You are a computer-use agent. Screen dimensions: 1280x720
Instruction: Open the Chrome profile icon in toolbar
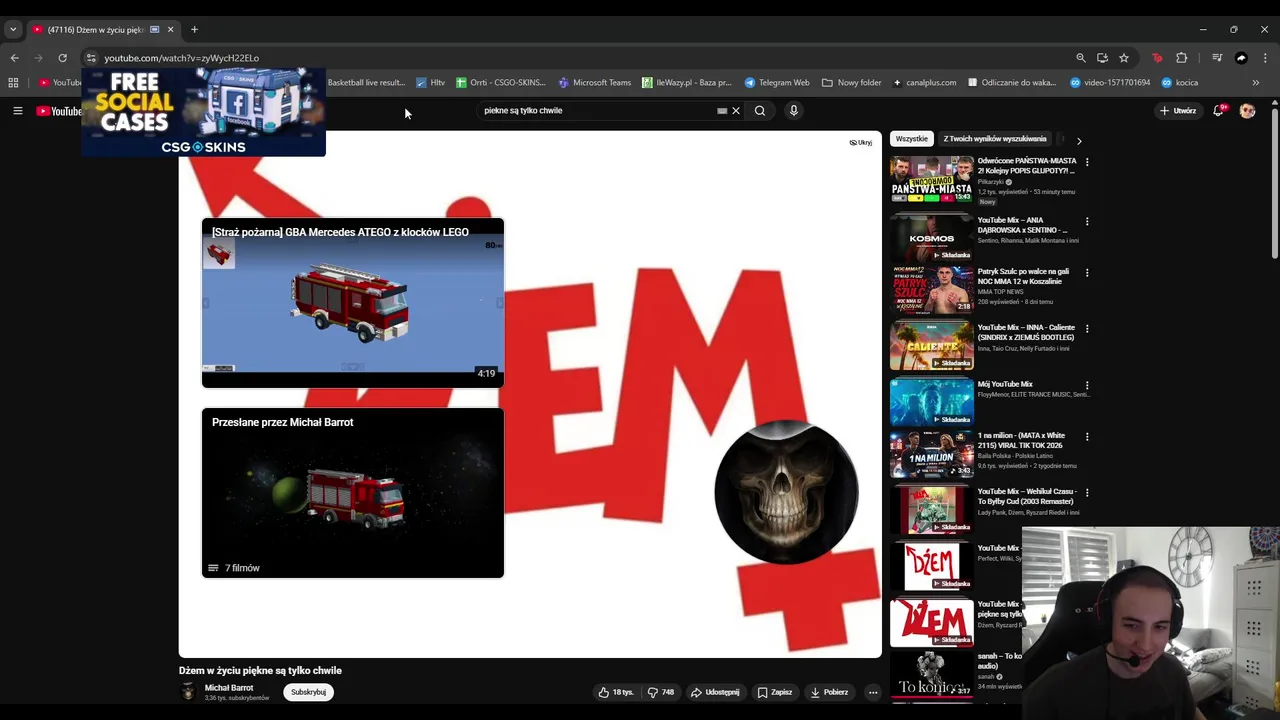[x=1241, y=58]
